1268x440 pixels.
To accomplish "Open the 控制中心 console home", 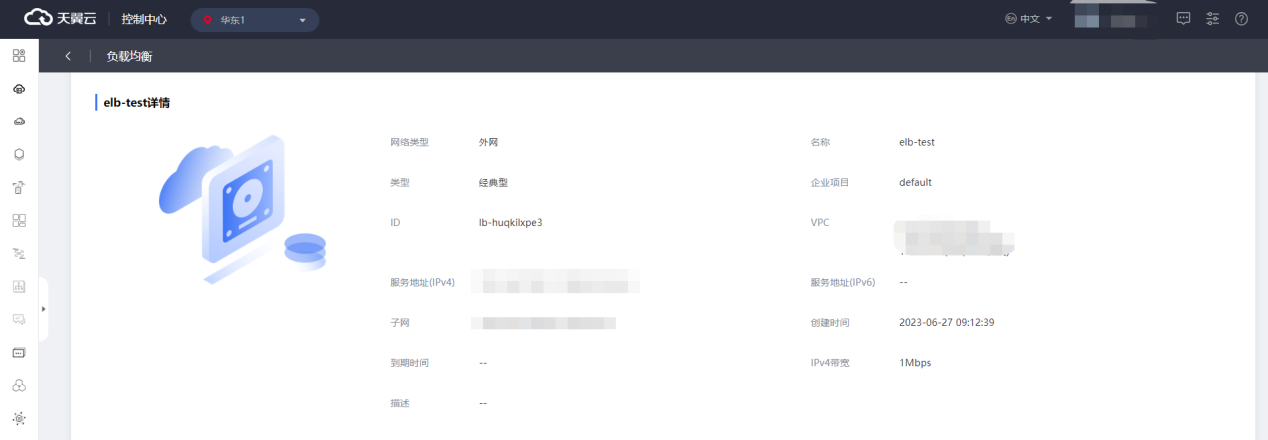I will point(144,19).
